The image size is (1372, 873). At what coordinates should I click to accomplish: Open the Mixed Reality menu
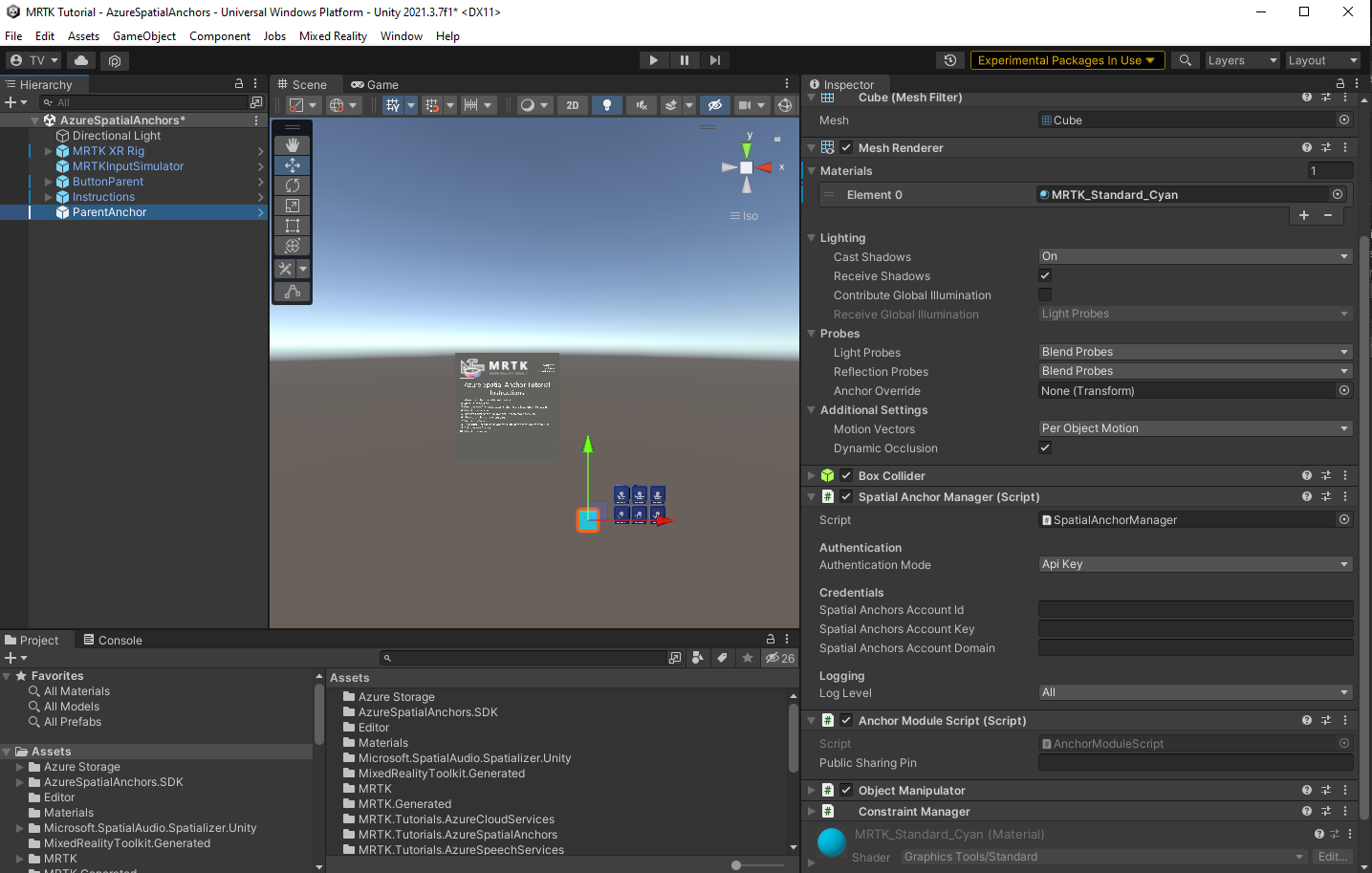pyautogui.click(x=333, y=36)
